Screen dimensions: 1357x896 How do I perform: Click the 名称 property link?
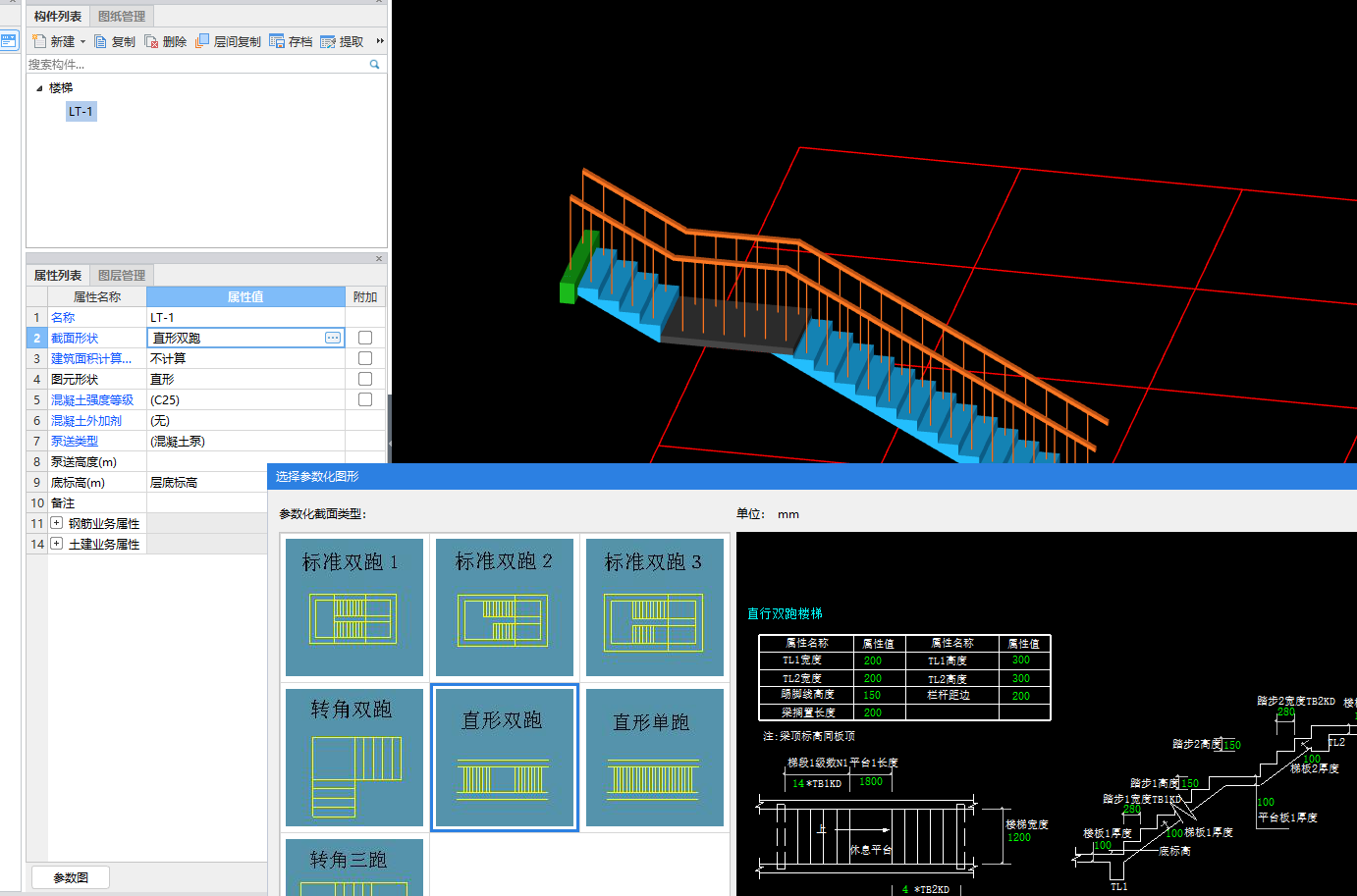point(63,317)
